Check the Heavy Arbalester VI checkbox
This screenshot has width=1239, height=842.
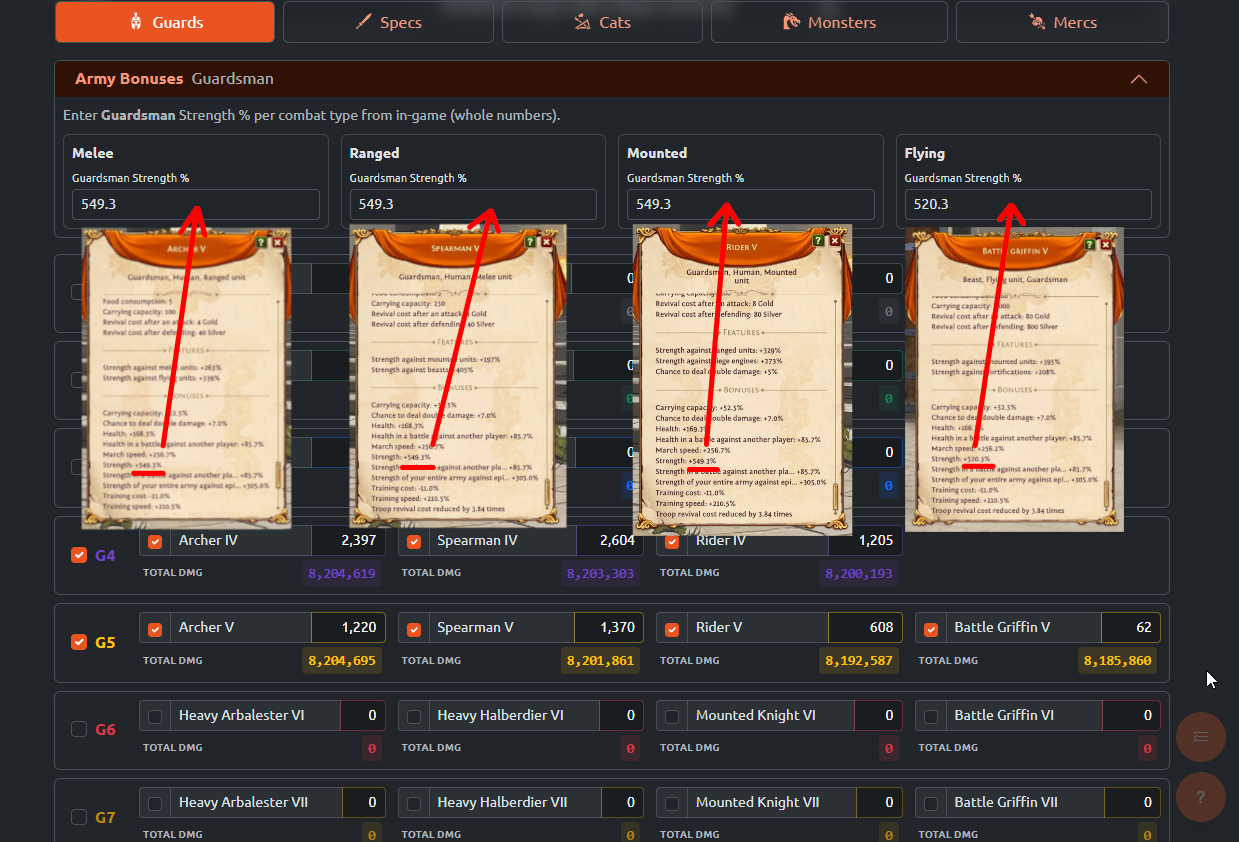[155, 716]
